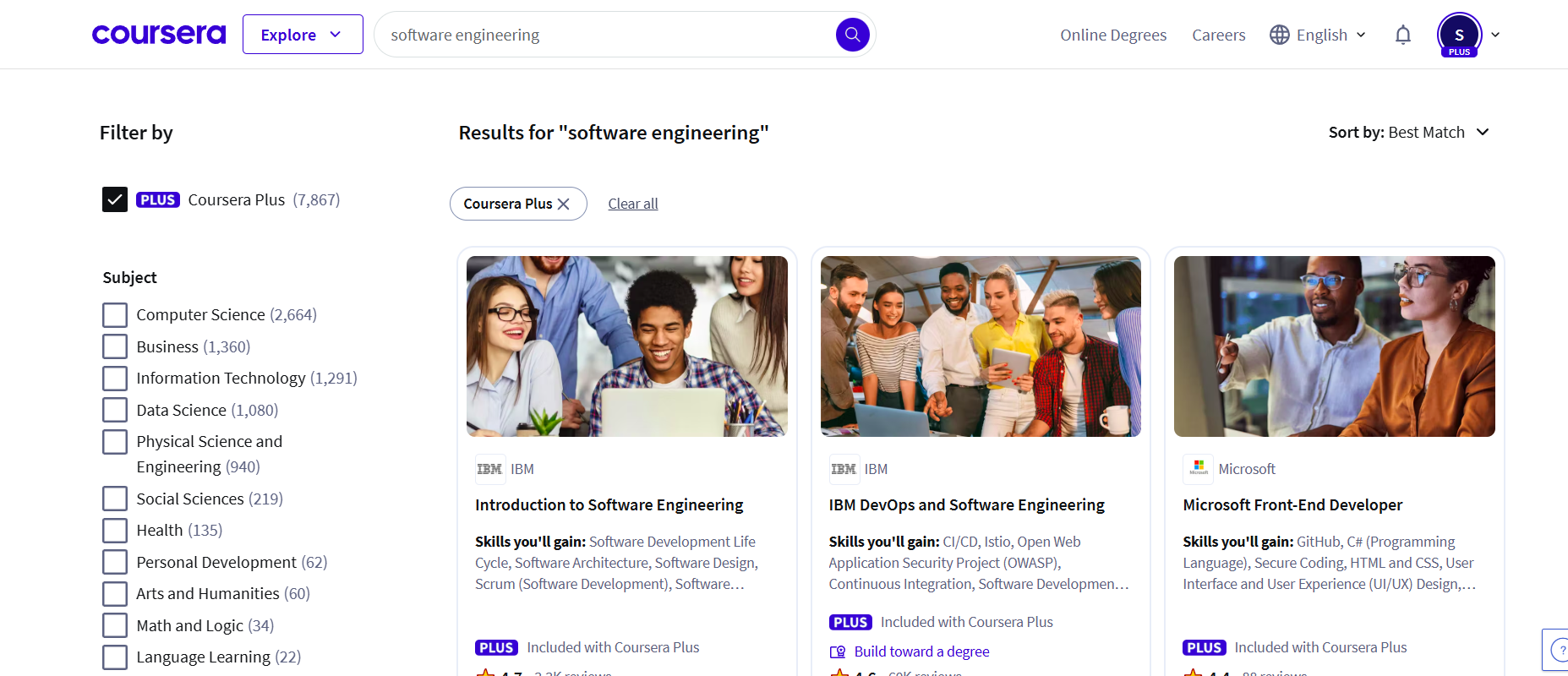
Task: Open the notifications bell
Action: (1402, 35)
